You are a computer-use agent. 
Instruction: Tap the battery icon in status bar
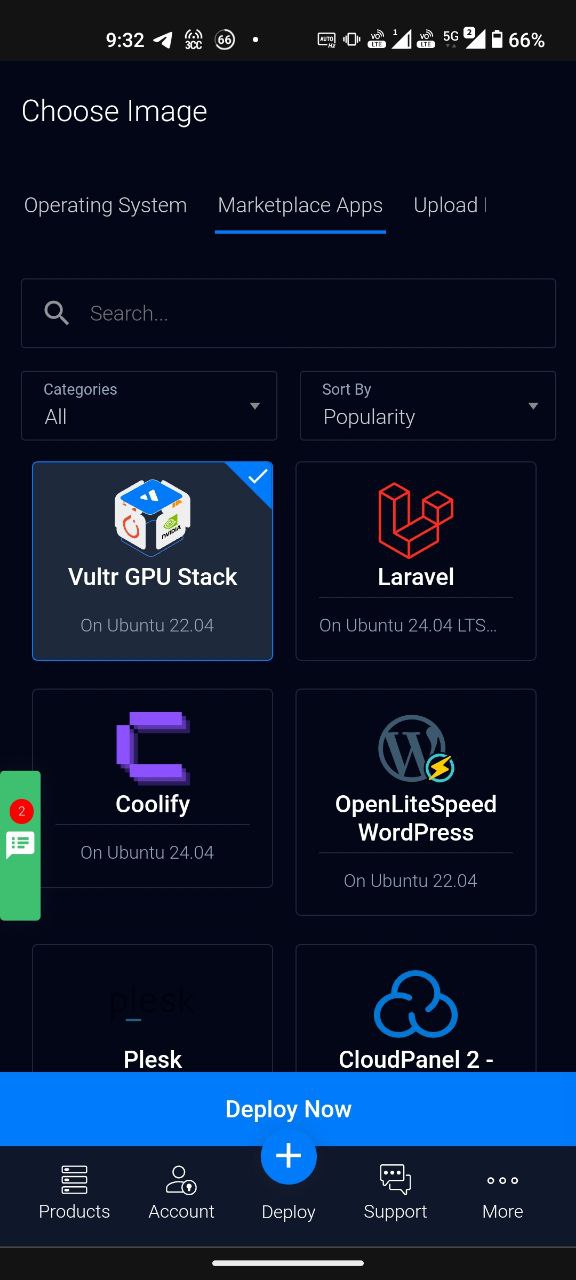click(497, 40)
